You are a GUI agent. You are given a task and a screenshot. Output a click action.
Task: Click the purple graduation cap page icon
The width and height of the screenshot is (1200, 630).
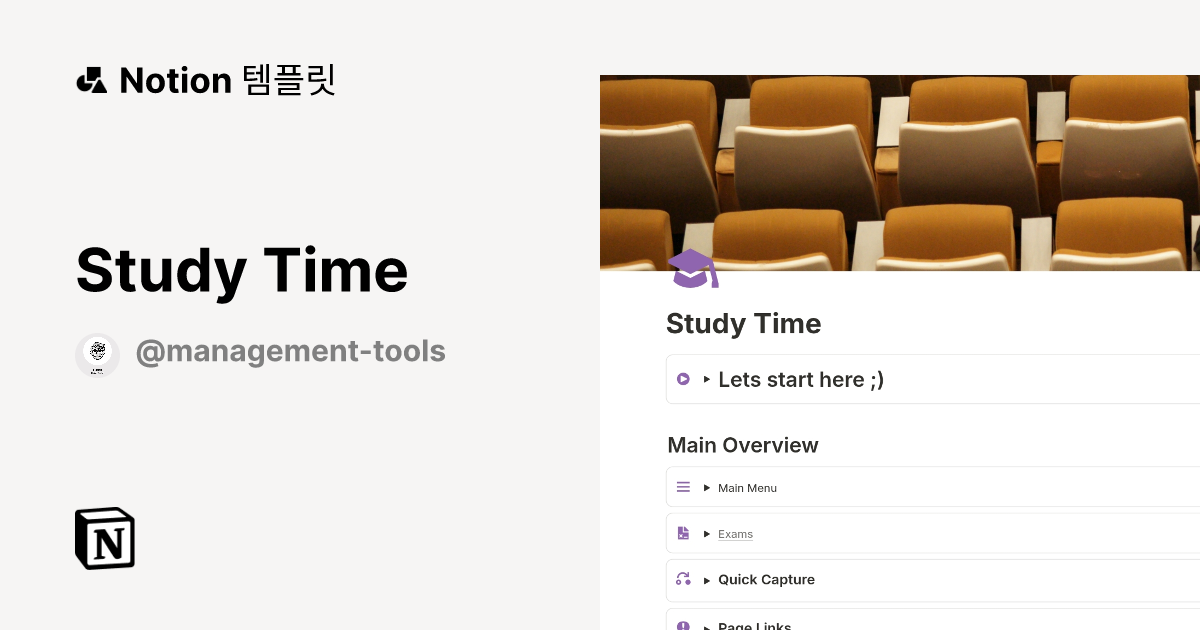click(693, 268)
